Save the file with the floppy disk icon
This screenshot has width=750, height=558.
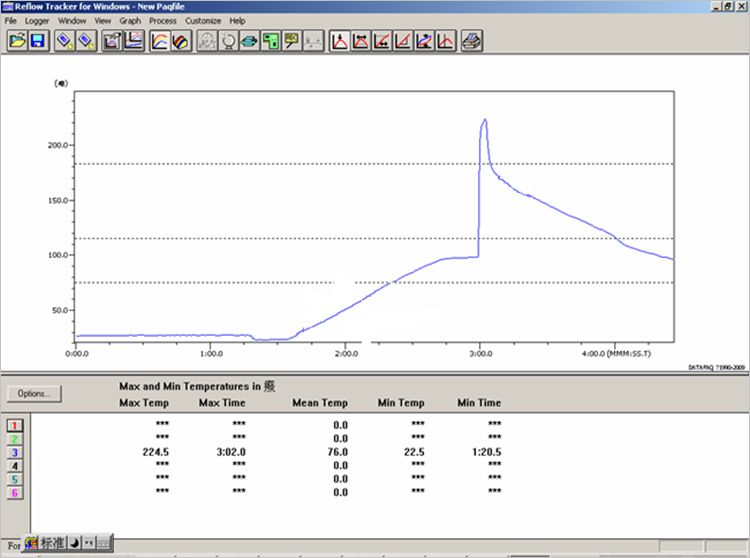(x=38, y=41)
